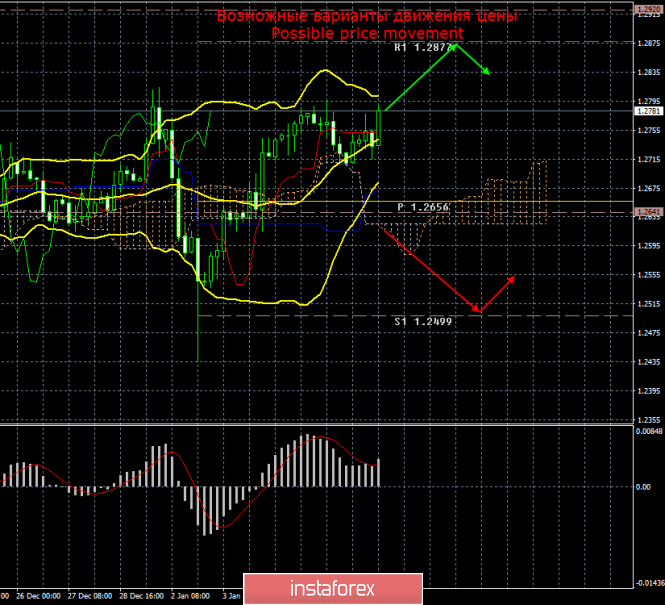Click the '2 Jan 08:00' time label
Image resolution: width=665 pixels, height=605 pixels.
coord(190,596)
